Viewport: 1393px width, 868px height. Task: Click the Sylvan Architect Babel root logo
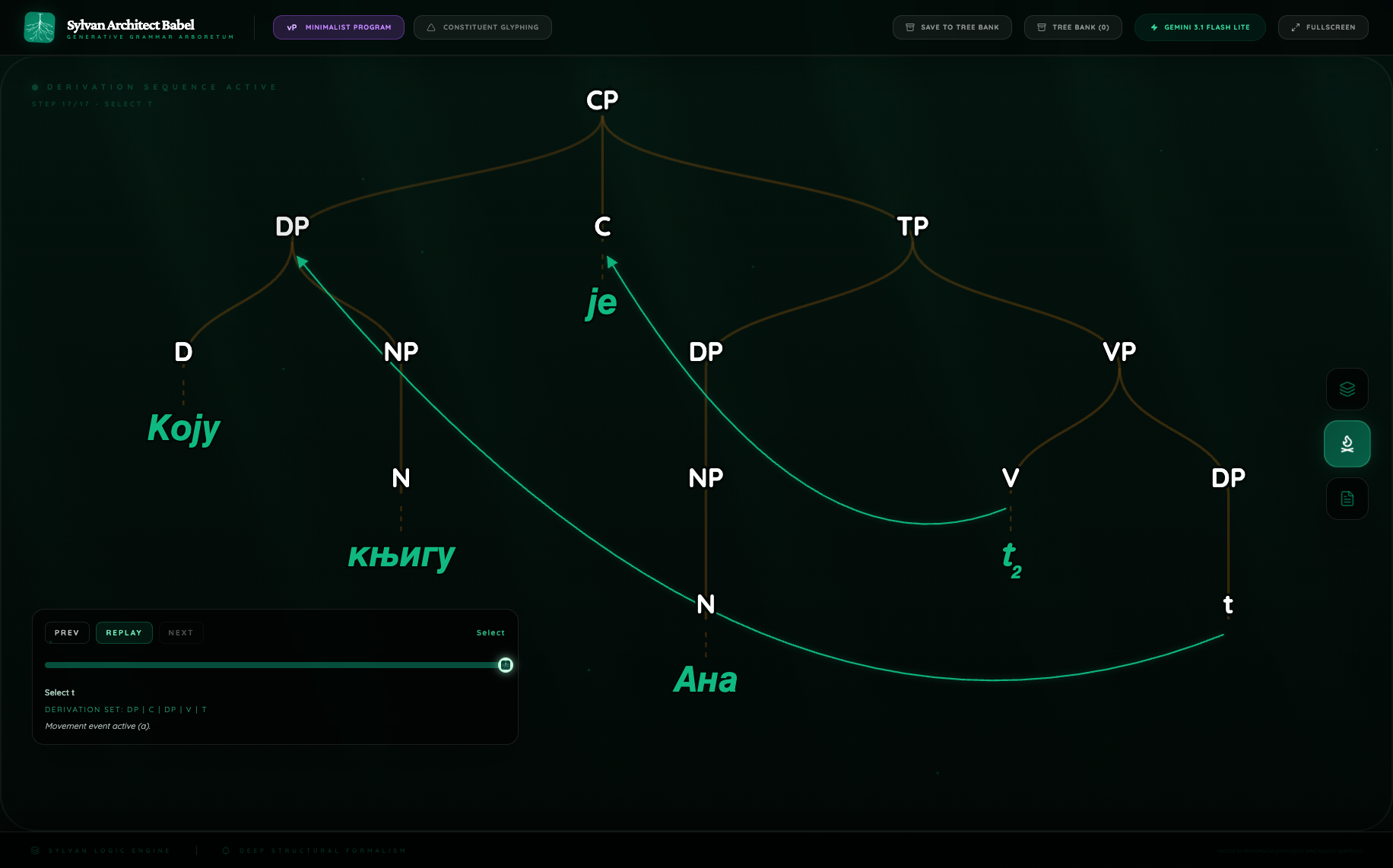[x=40, y=27]
